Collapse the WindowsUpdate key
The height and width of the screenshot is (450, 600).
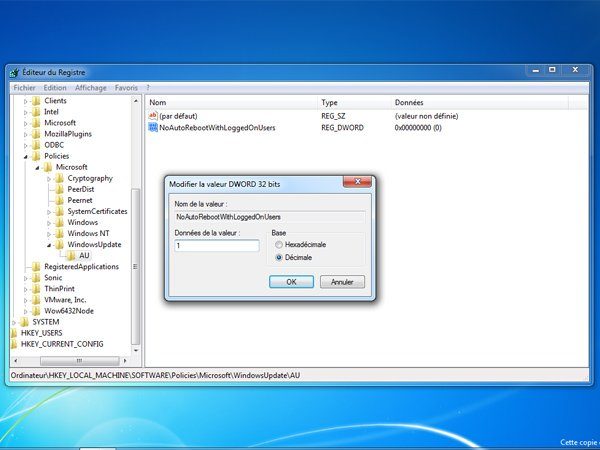(49, 245)
